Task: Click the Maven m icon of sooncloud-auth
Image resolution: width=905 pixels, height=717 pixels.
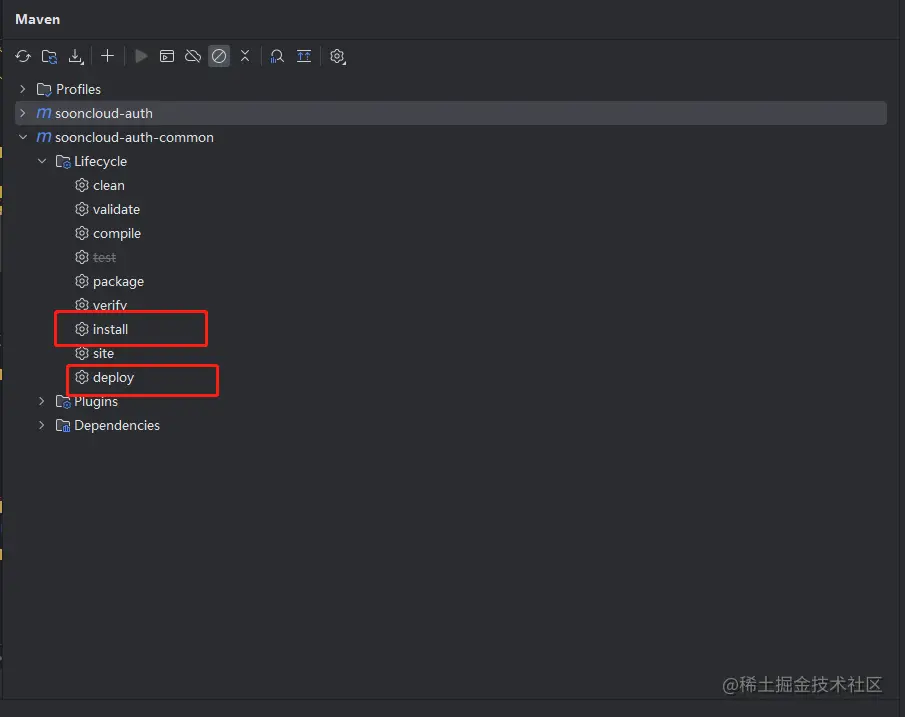Action: click(x=44, y=113)
